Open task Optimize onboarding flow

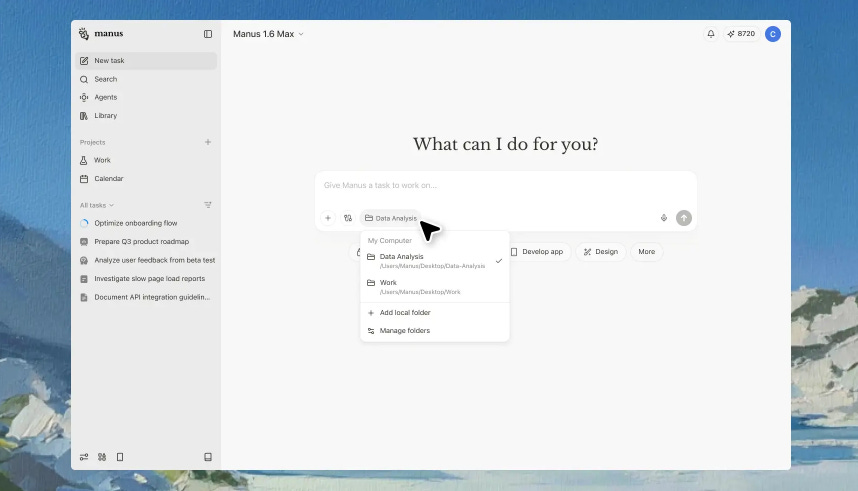(146, 223)
